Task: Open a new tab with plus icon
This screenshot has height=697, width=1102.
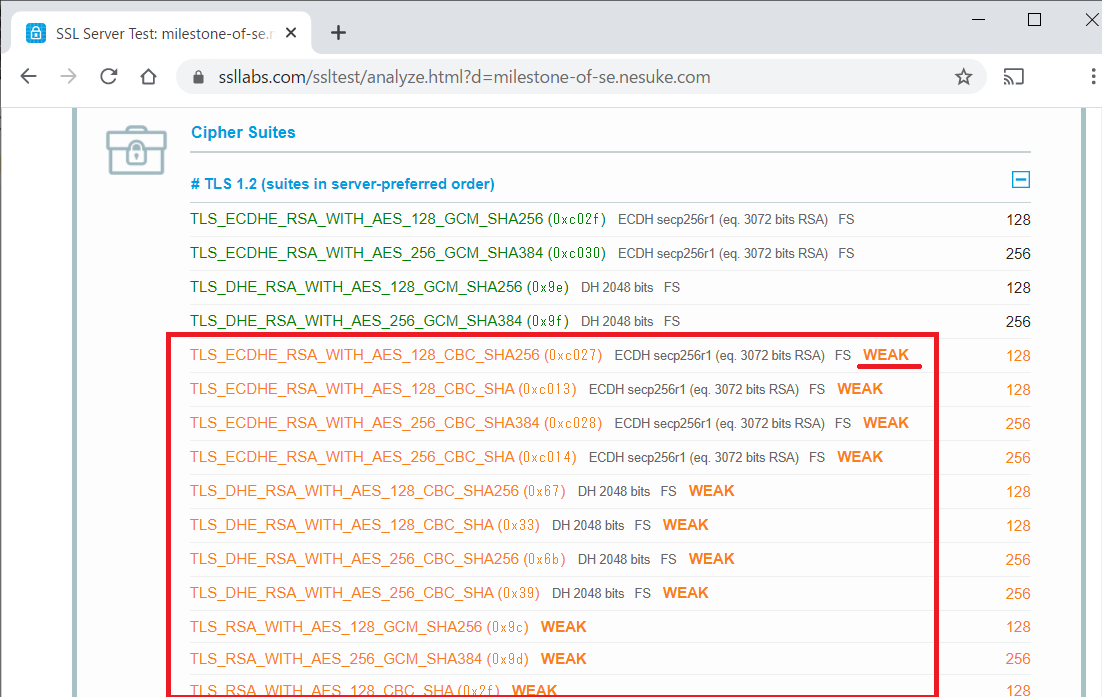Action: 338,33
